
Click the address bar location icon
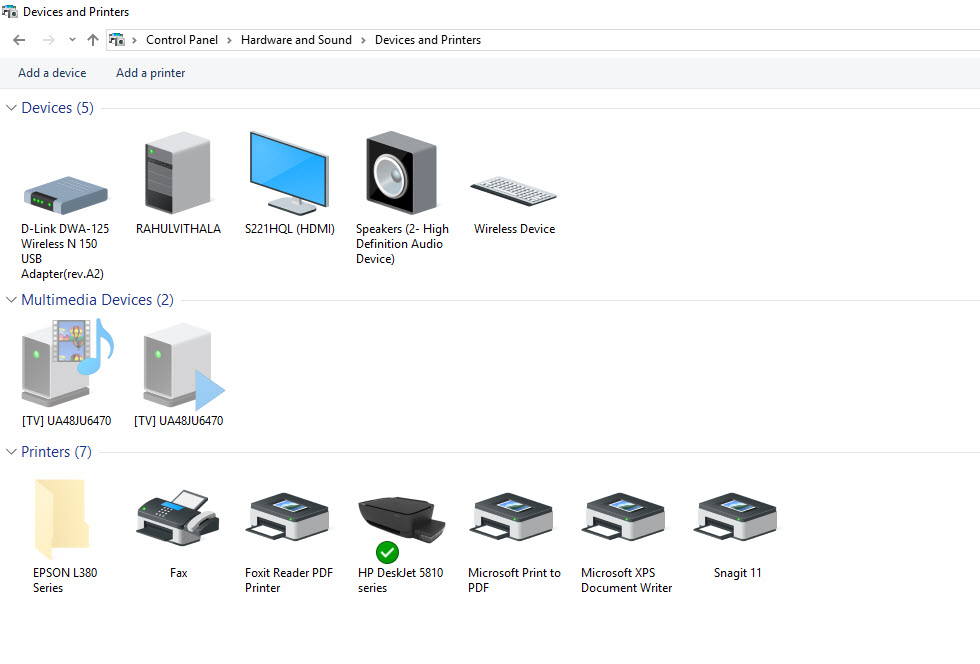tap(117, 40)
